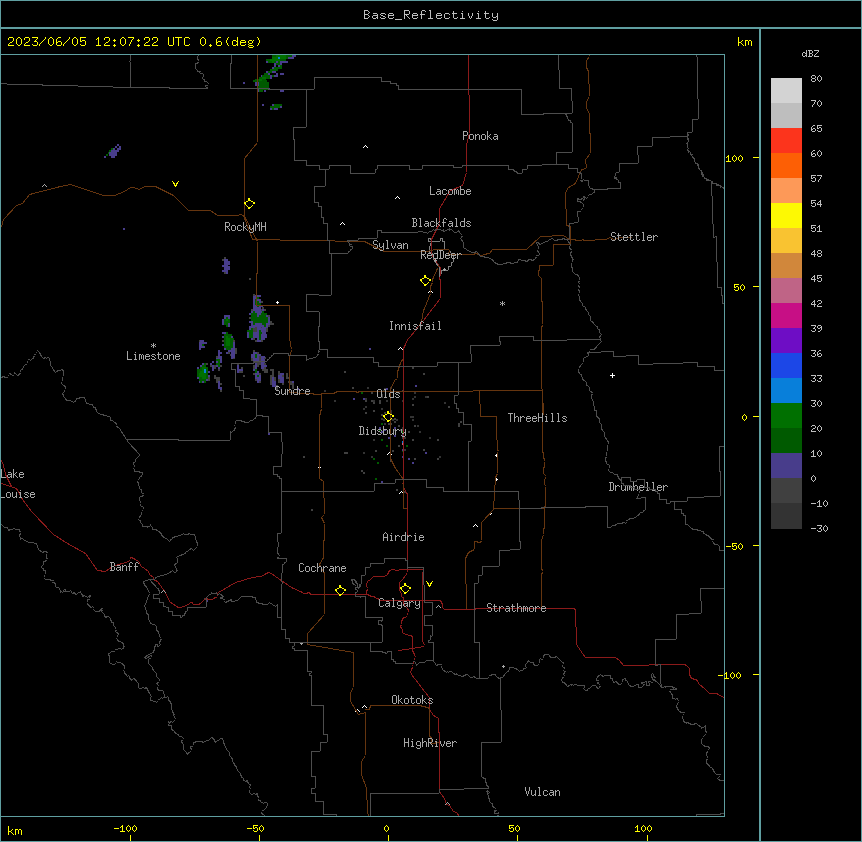
Task: Click the small purple echo in the northwest
Action: click(x=113, y=151)
